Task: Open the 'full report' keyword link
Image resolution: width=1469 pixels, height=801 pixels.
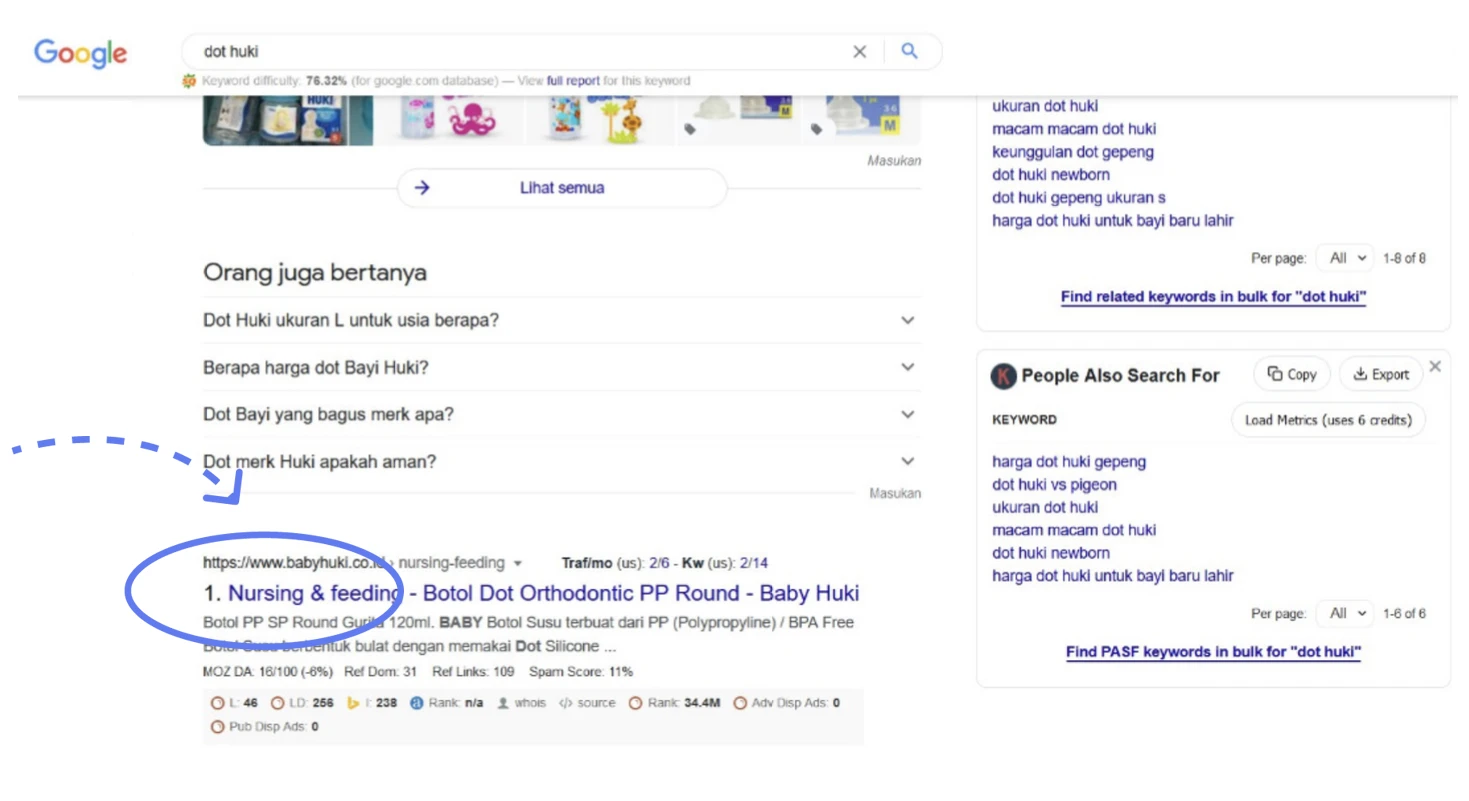Action: pyautogui.click(x=573, y=81)
